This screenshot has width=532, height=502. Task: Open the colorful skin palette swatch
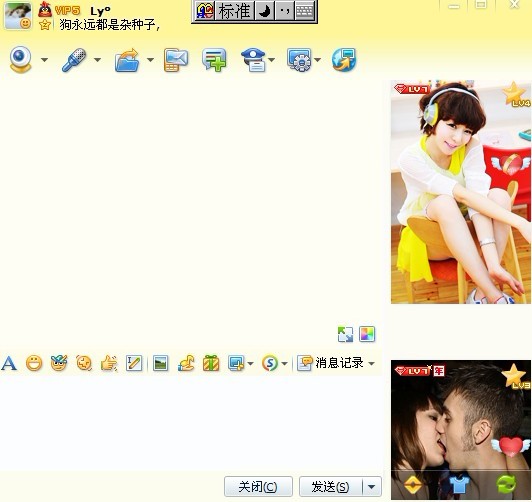[367, 334]
